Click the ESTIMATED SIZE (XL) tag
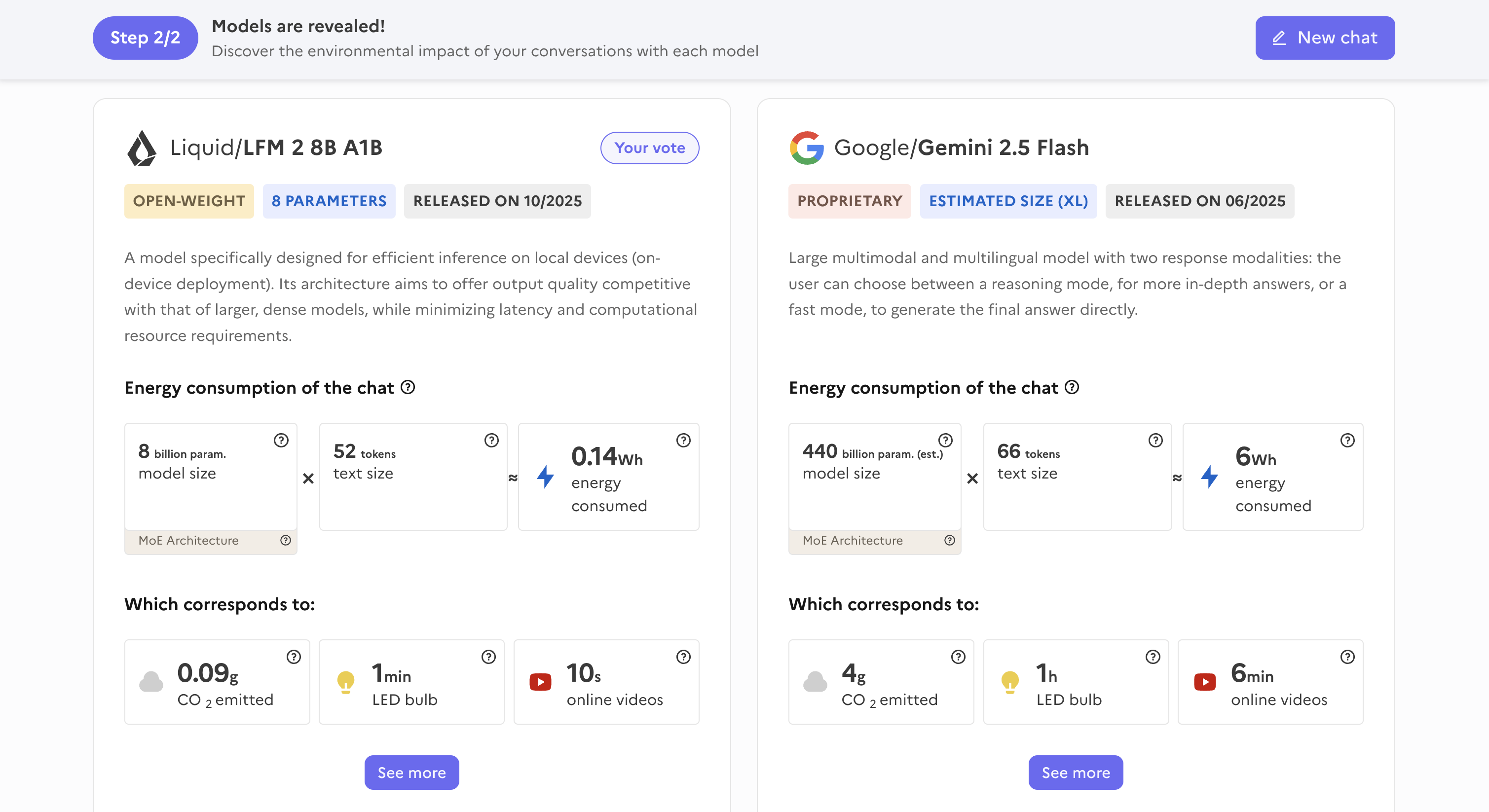 [x=1008, y=201]
